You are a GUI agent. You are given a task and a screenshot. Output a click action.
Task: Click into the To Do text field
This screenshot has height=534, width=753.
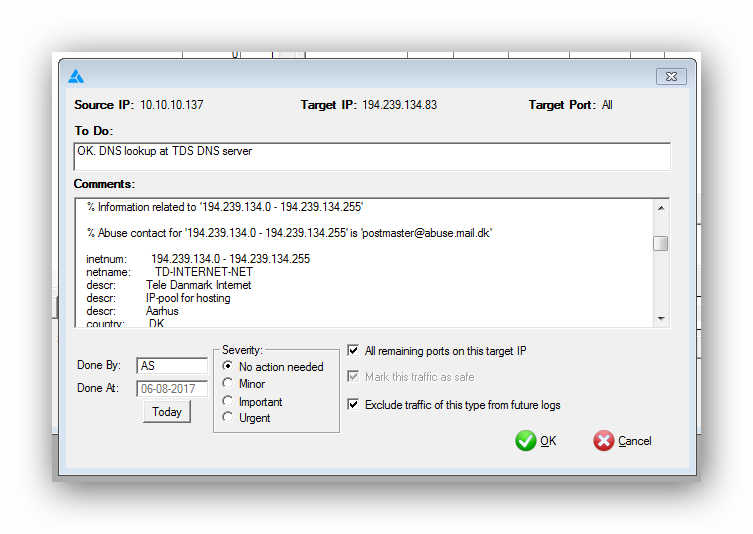coord(372,156)
